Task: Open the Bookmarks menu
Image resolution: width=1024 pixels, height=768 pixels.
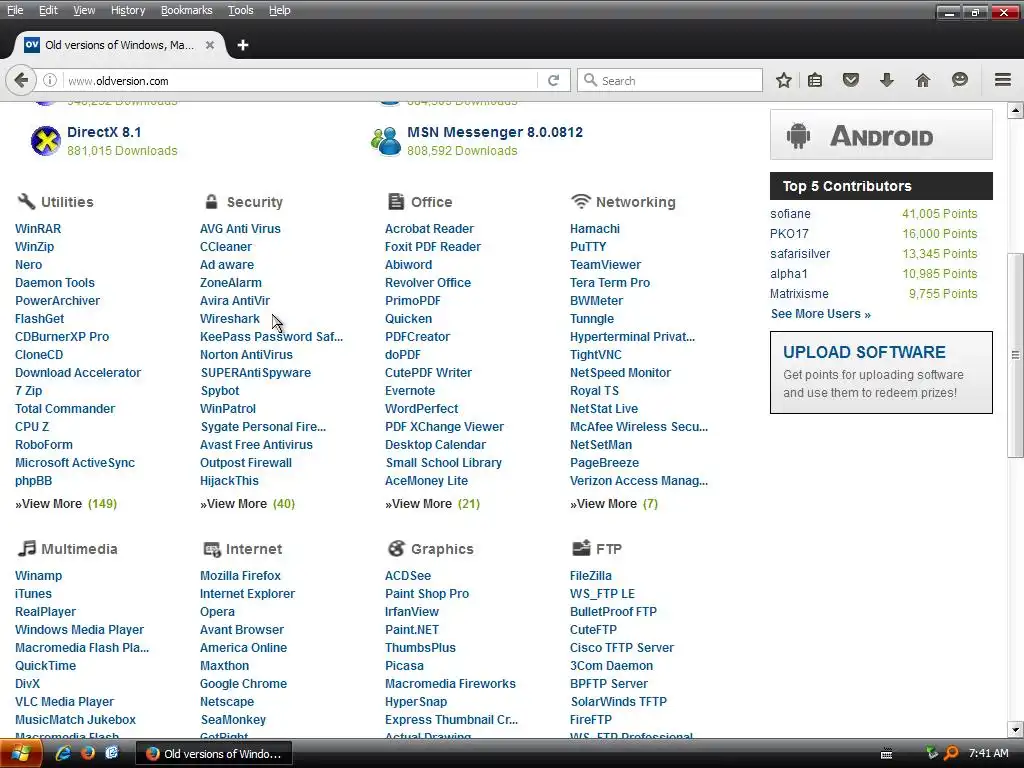Action: pos(186,10)
